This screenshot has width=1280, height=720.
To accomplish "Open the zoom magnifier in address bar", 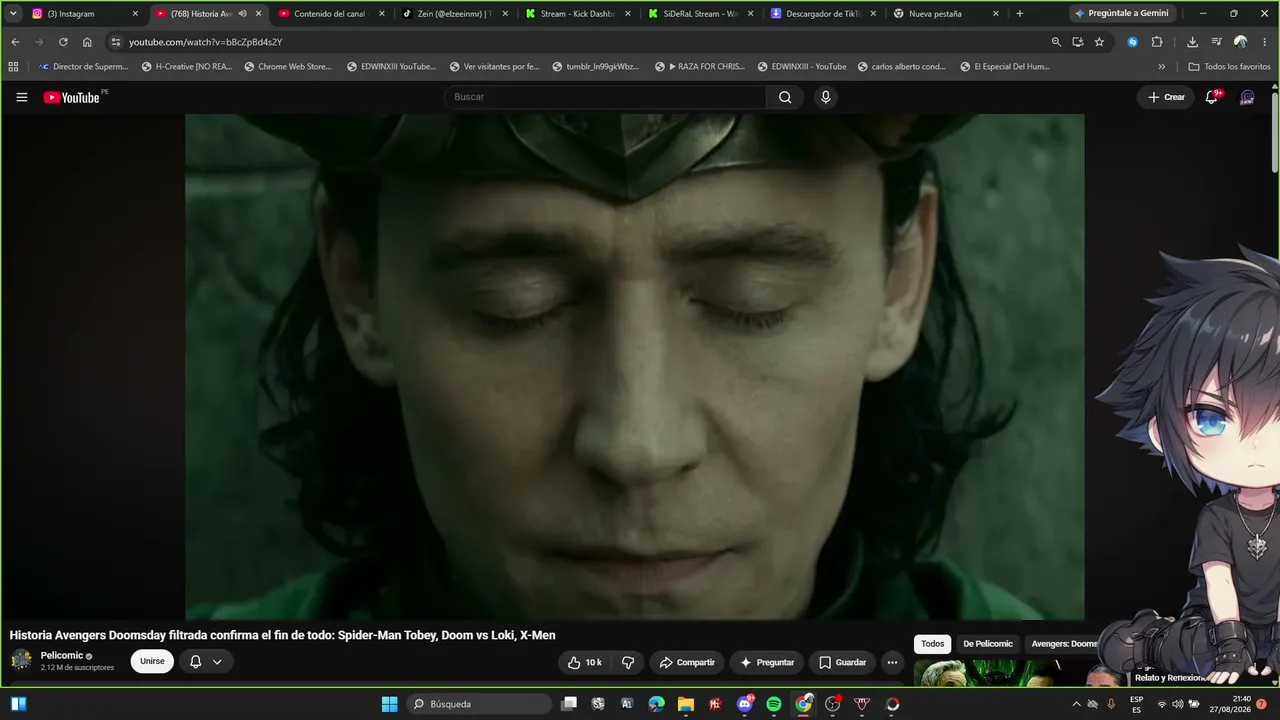I will [1056, 42].
